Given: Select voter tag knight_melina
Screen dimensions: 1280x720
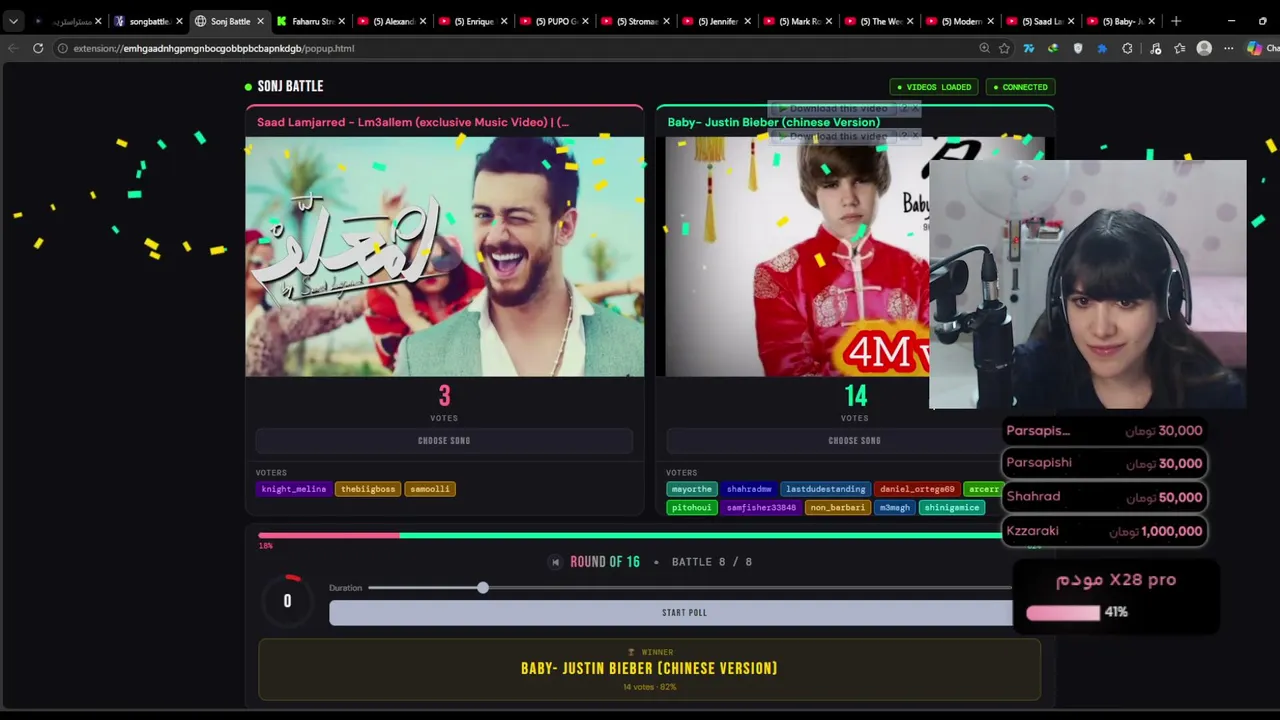Looking at the screenshot, I should pyautogui.click(x=294, y=489).
